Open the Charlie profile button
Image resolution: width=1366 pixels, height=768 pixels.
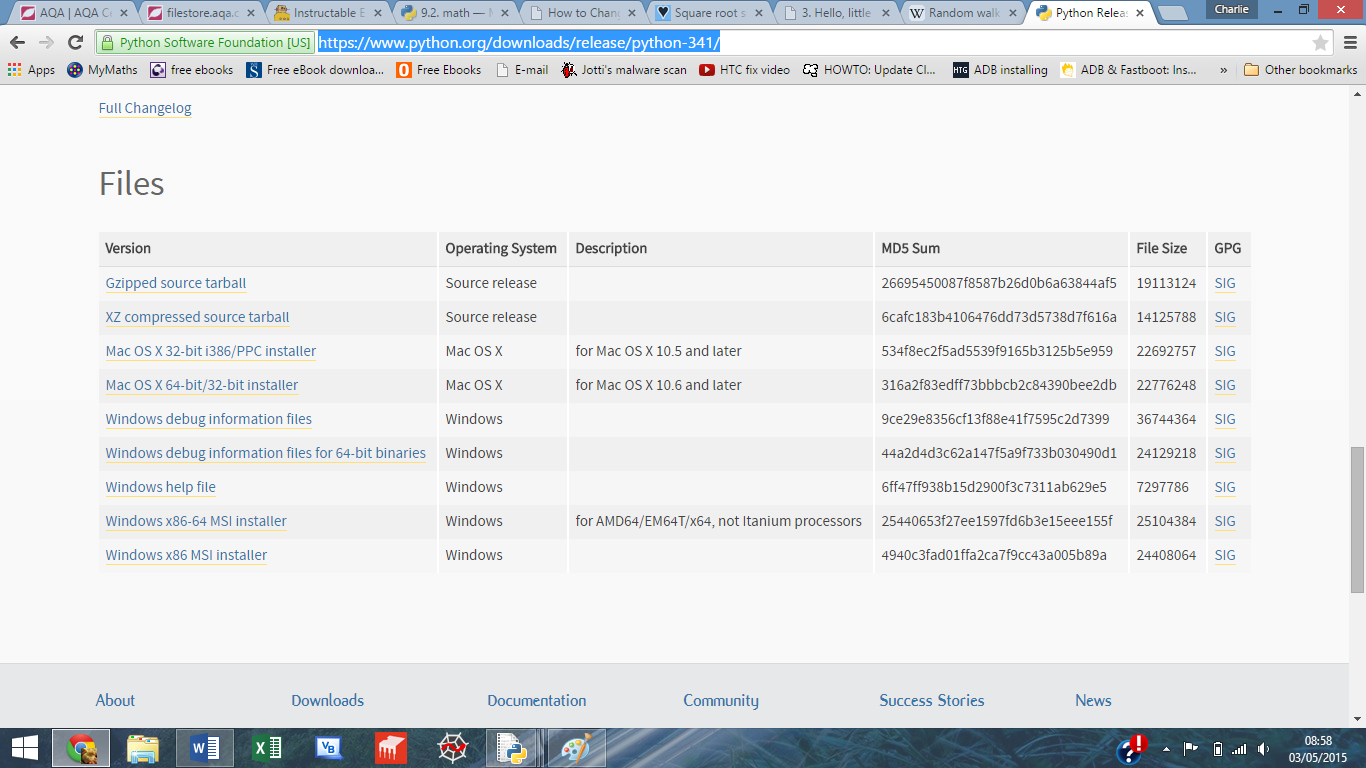1231,9
